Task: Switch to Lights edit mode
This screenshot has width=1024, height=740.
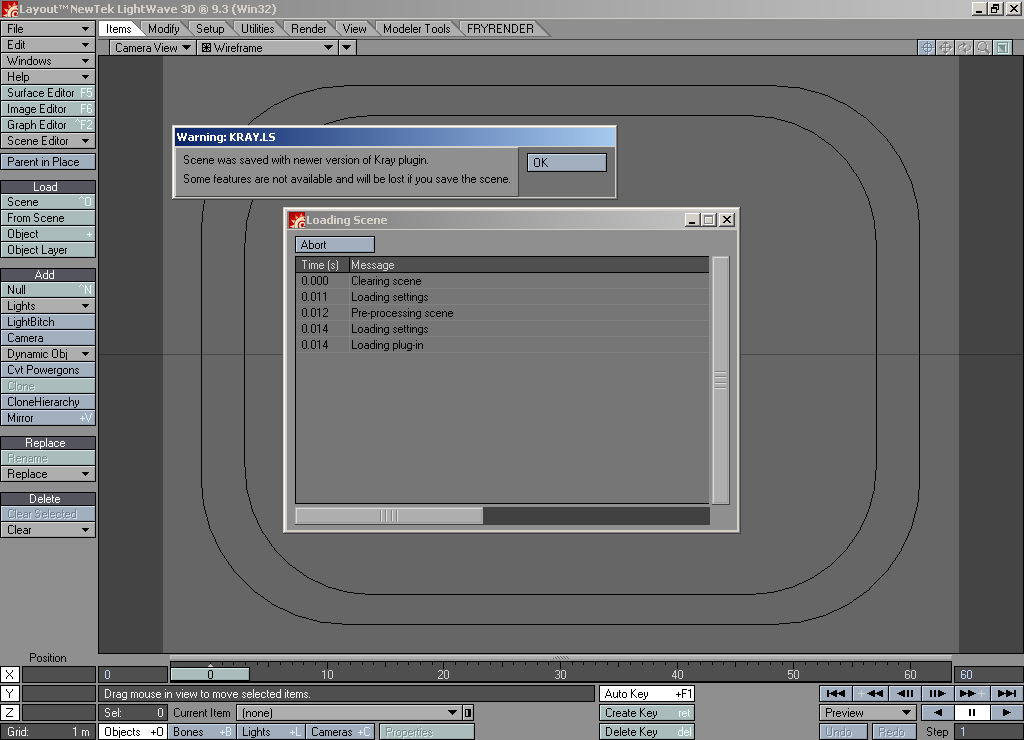Action: tap(270, 732)
